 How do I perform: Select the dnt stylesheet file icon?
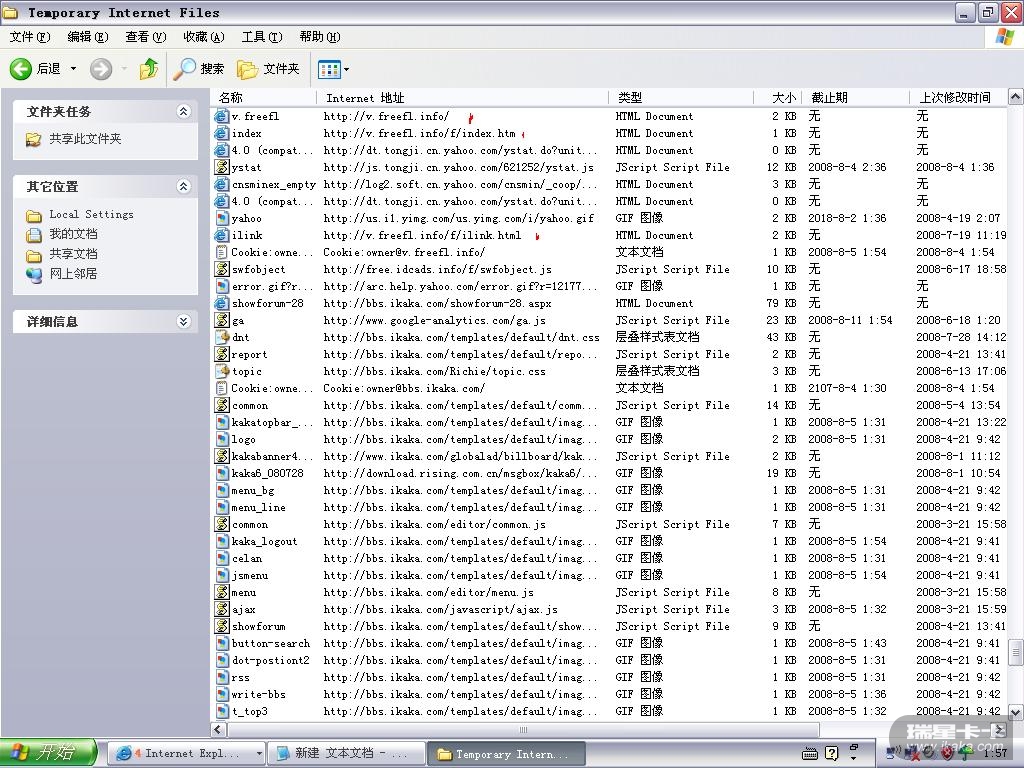(222, 337)
